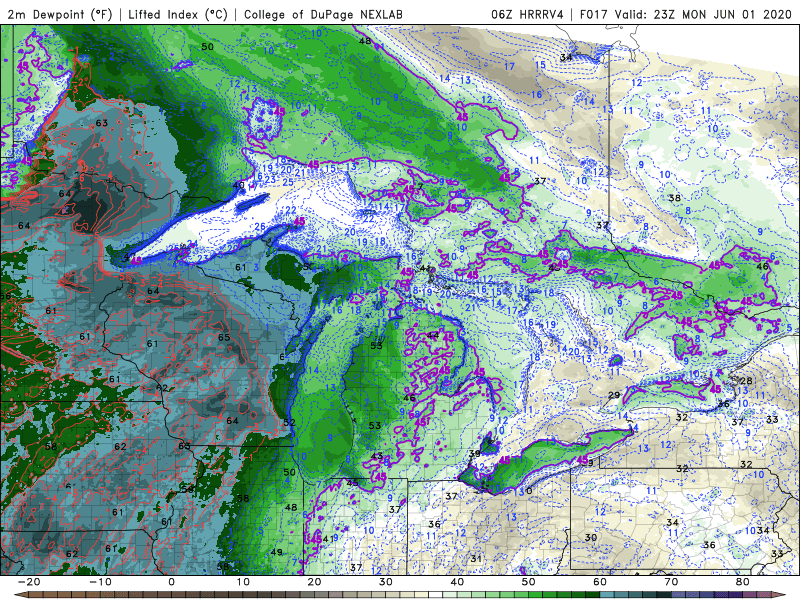This screenshot has height=600, width=800.
Task: Click the black '31' value in Ohio
Action: point(476,559)
